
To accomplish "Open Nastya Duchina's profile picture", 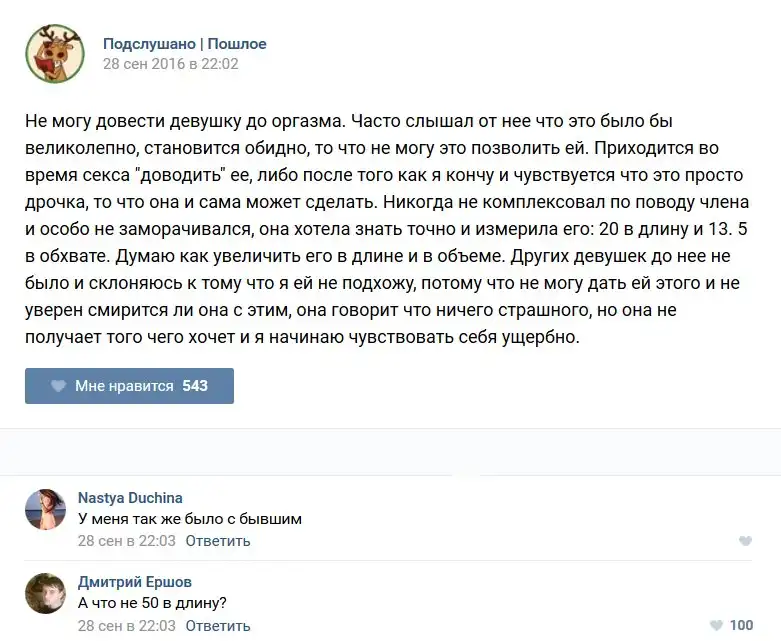I will (x=45, y=510).
